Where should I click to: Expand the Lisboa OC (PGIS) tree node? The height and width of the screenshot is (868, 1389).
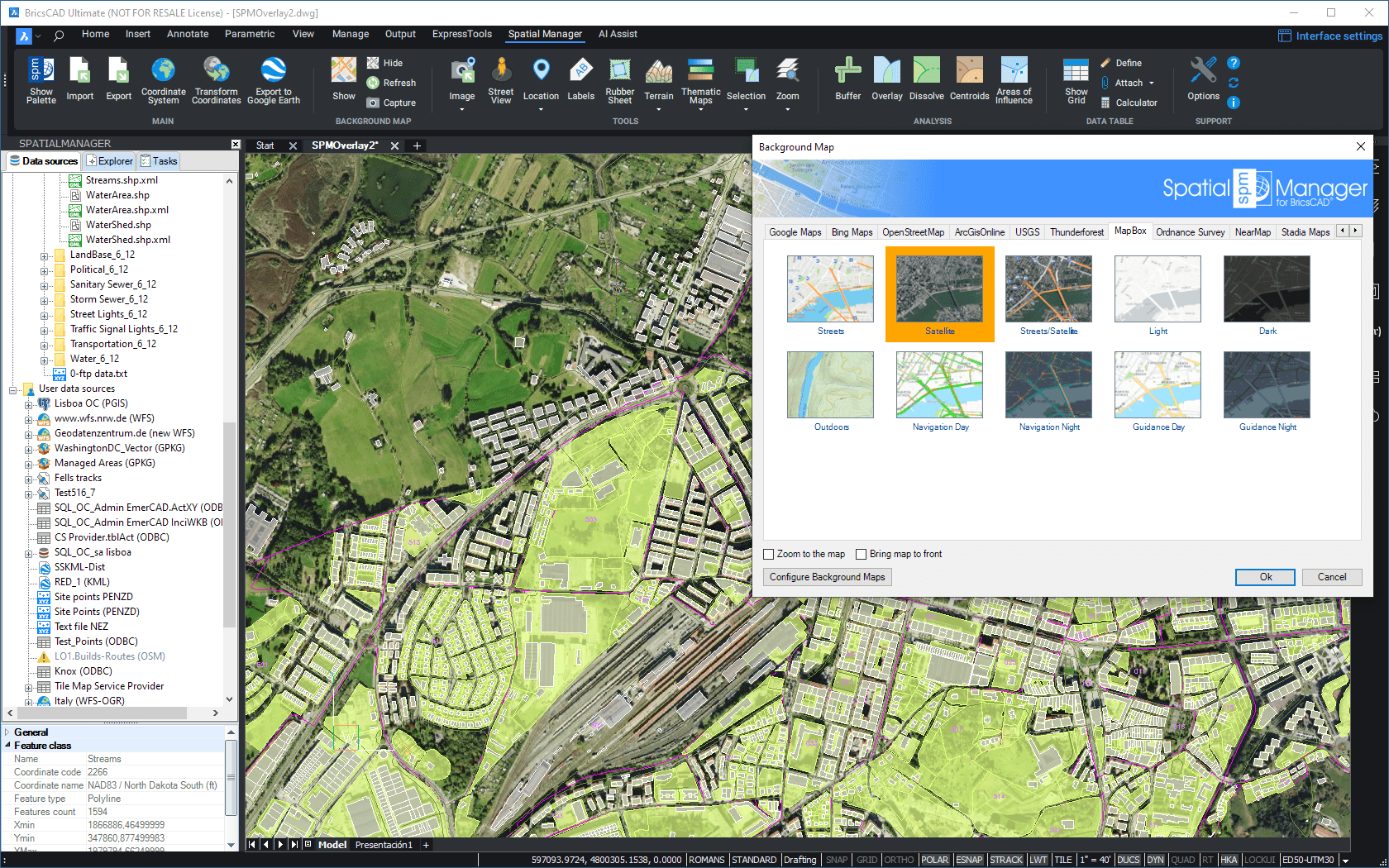[x=29, y=404]
